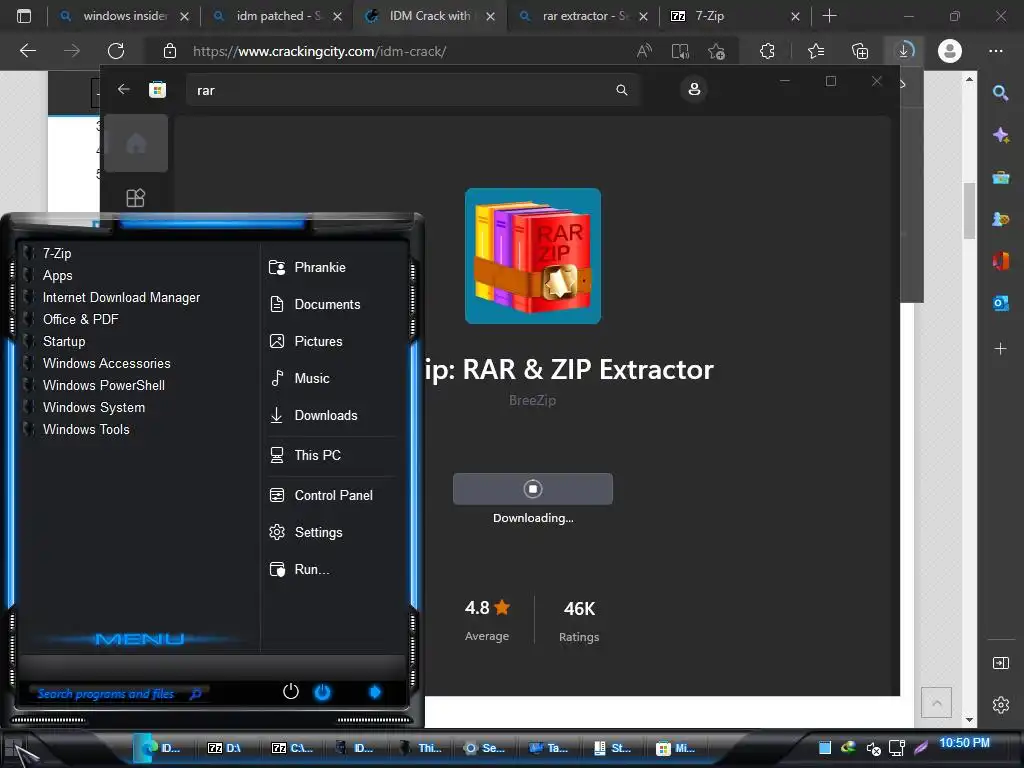Expand the Startup program group
Screen dimensions: 1024x768
point(64,342)
